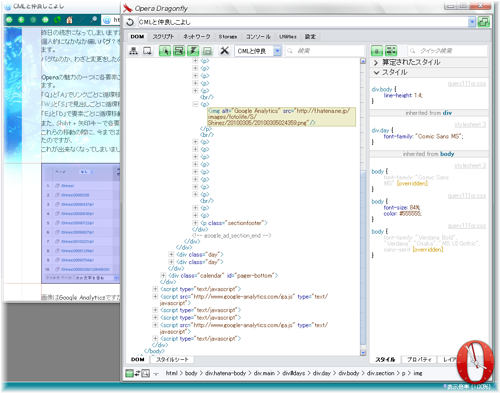The width and height of the screenshot is (500, 393).
Task: Click the green panel icon in status bar
Action: click(129, 373)
